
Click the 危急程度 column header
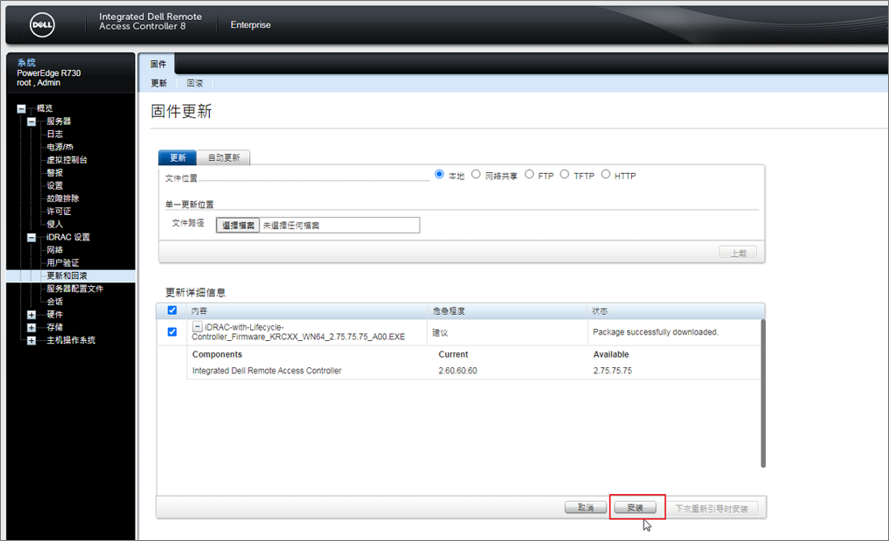[448, 311]
